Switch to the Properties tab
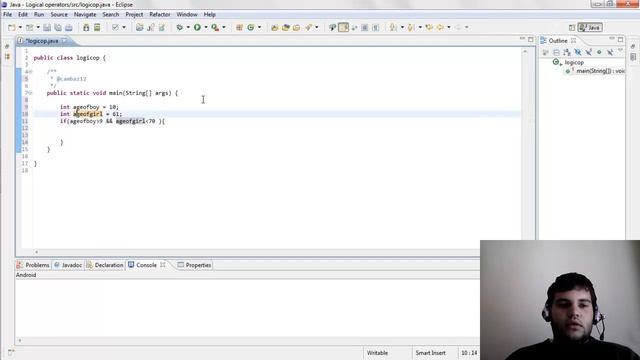 [194, 265]
